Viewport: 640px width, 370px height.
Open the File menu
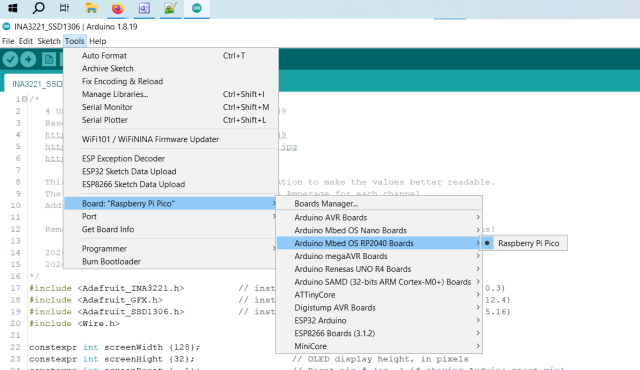pyautogui.click(x=8, y=41)
